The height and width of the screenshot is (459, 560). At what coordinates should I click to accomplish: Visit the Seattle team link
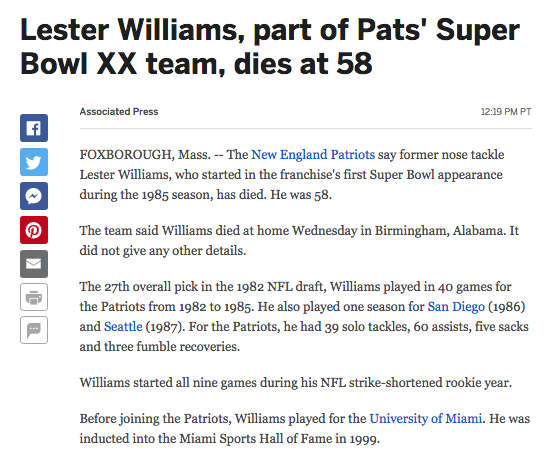pos(123,327)
